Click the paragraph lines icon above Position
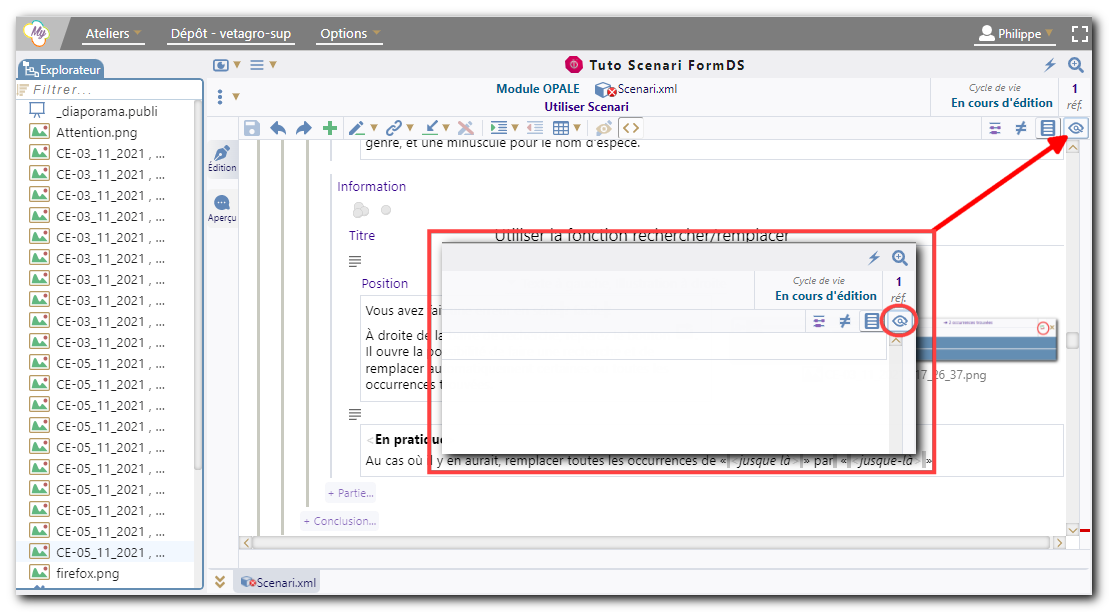 coord(355,261)
